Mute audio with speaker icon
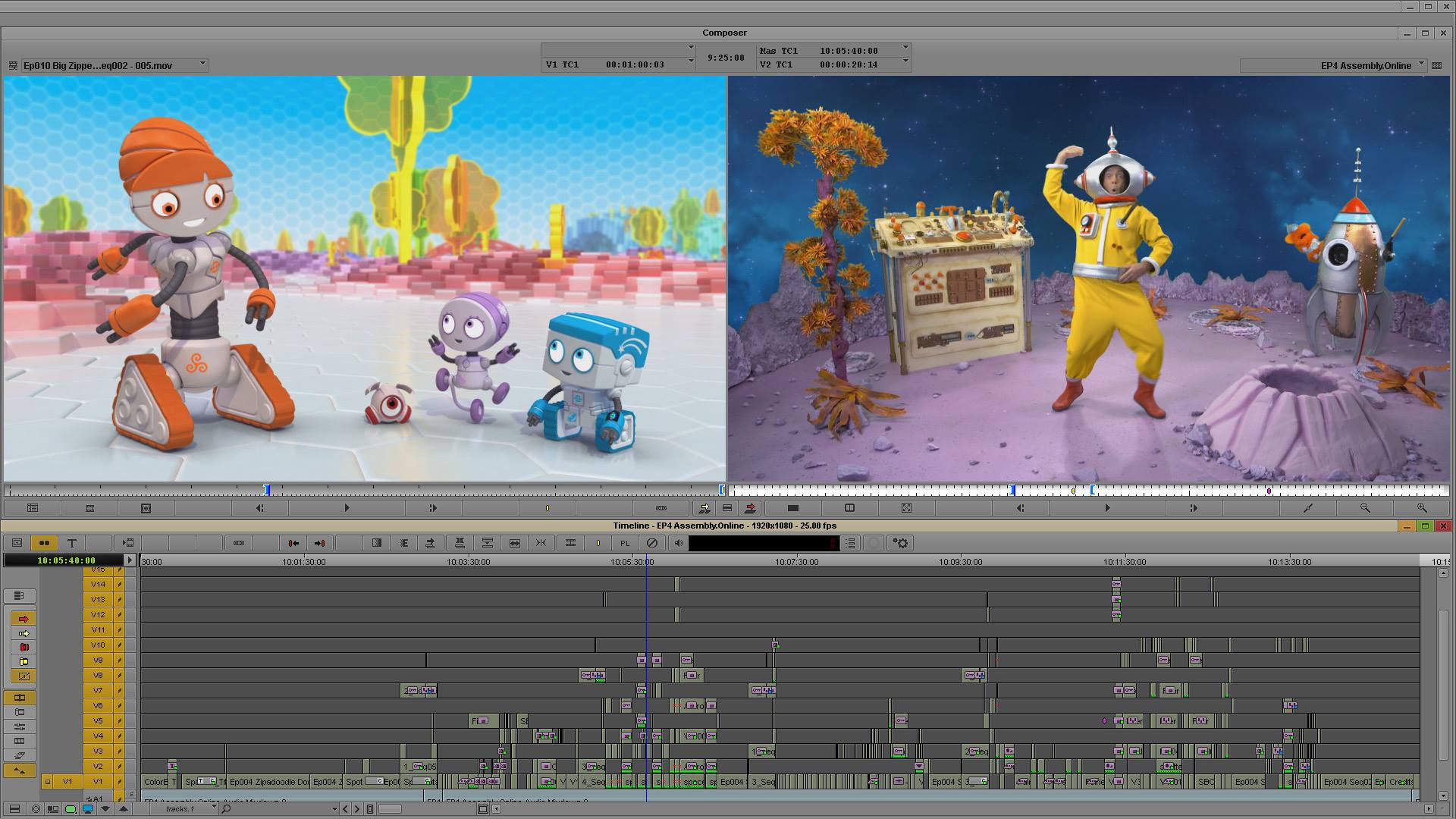The height and width of the screenshot is (819, 1456). pos(679,543)
